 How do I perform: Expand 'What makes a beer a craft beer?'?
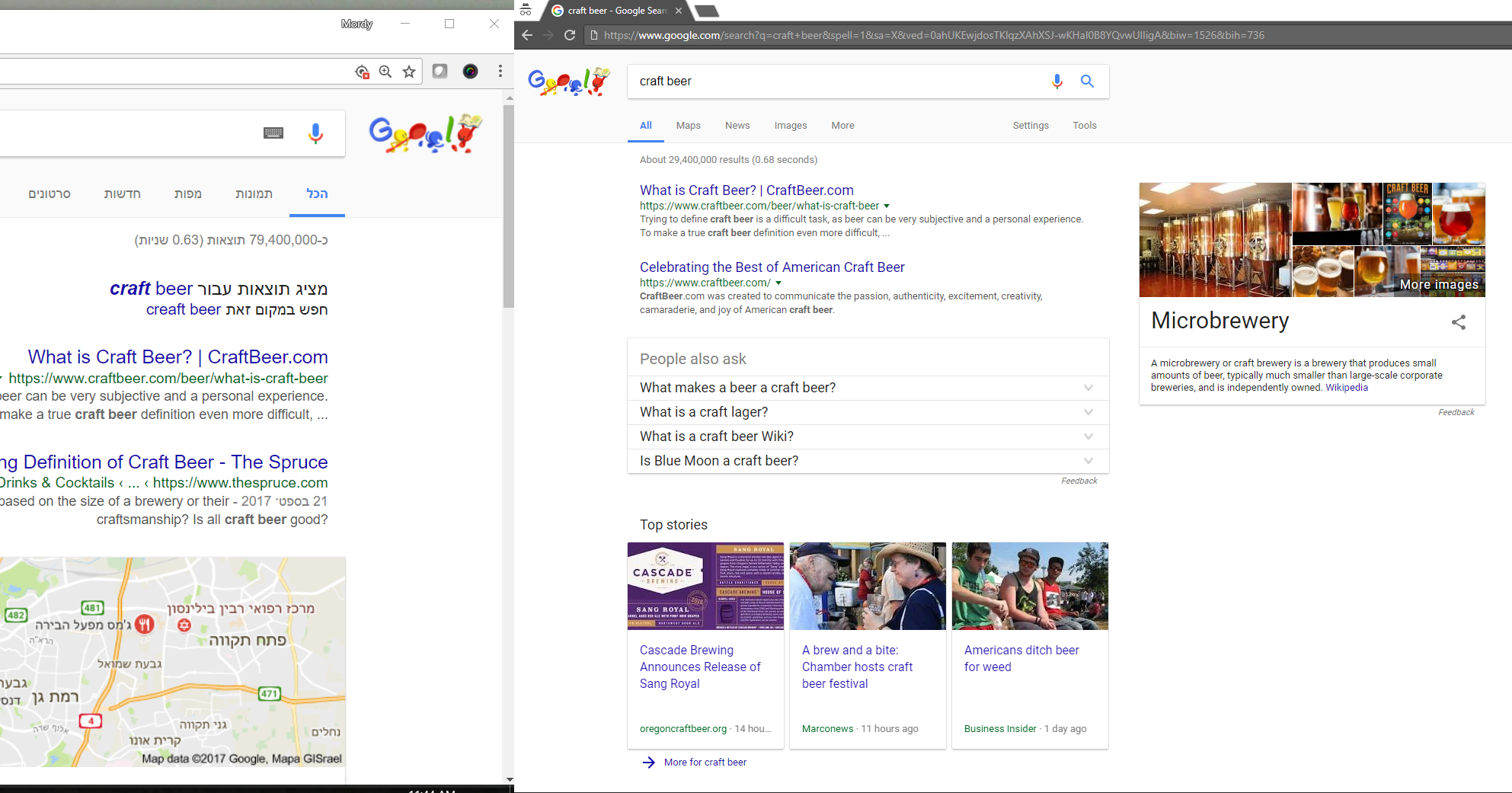(x=868, y=388)
